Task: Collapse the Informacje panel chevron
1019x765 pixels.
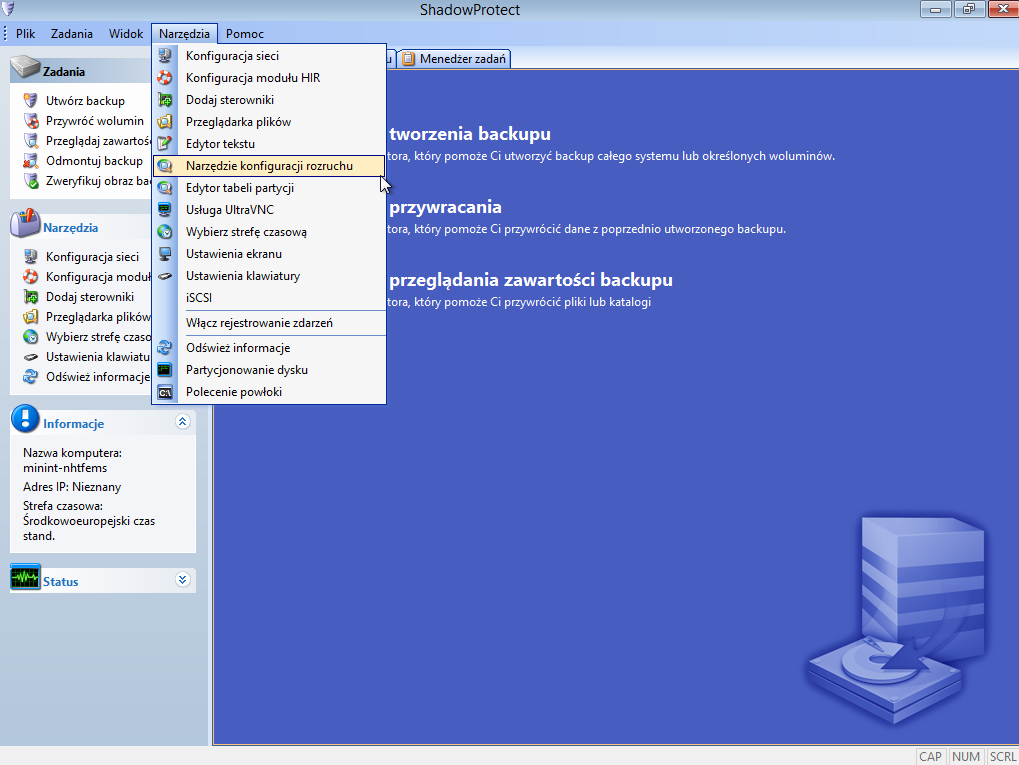Action: 183,422
